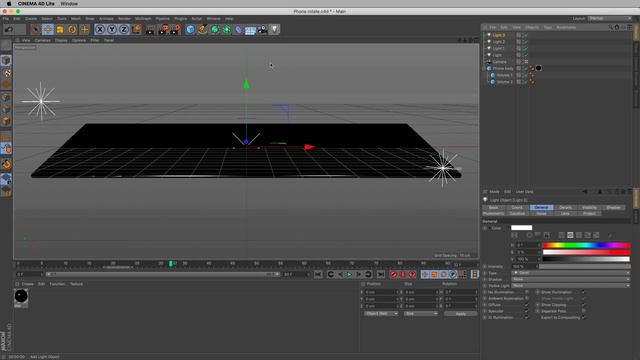This screenshot has height=360, width=640.
Task: Open the light Type dropdown
Action: click(x=571, y=273)
